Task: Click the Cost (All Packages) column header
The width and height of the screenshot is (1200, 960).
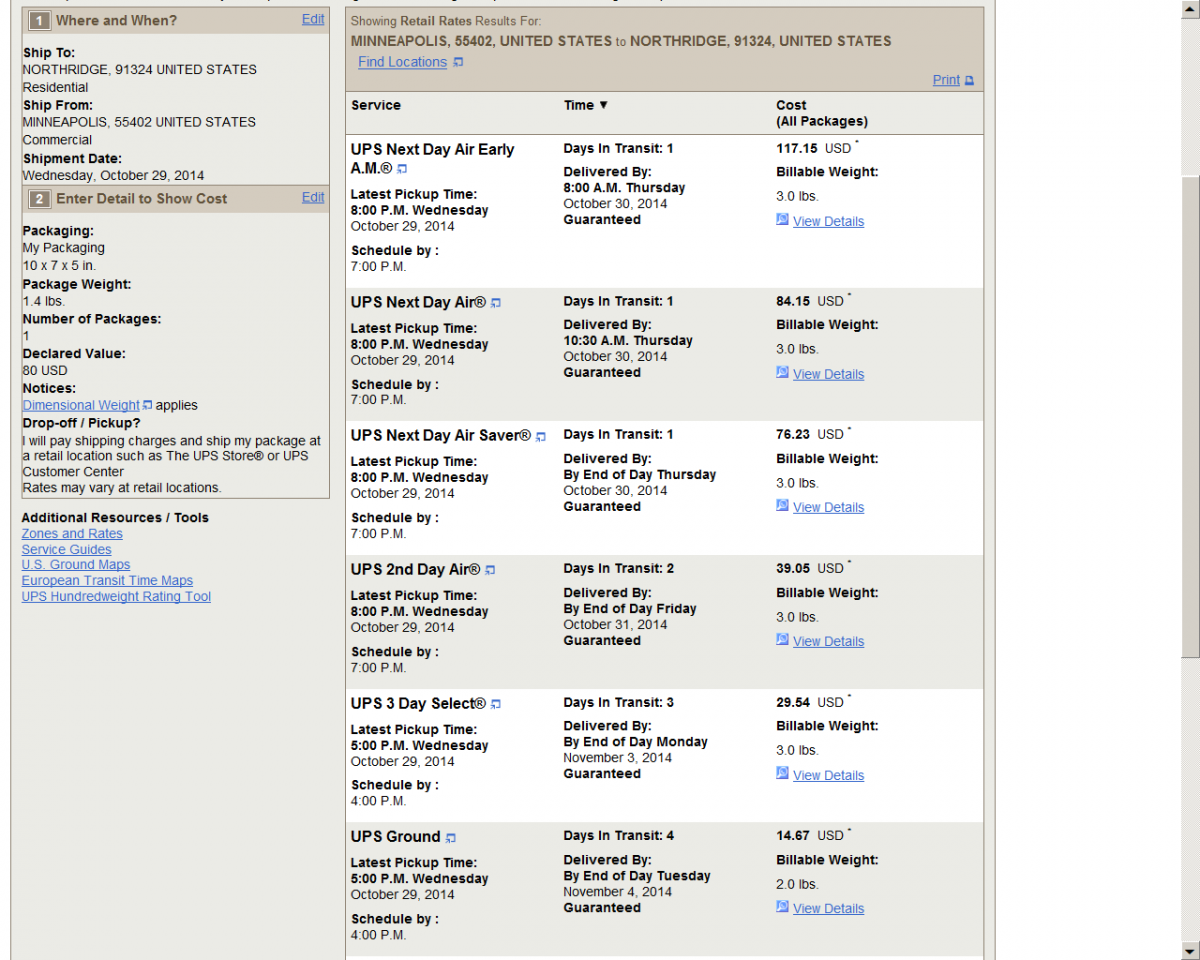Action: pos(822,113)
